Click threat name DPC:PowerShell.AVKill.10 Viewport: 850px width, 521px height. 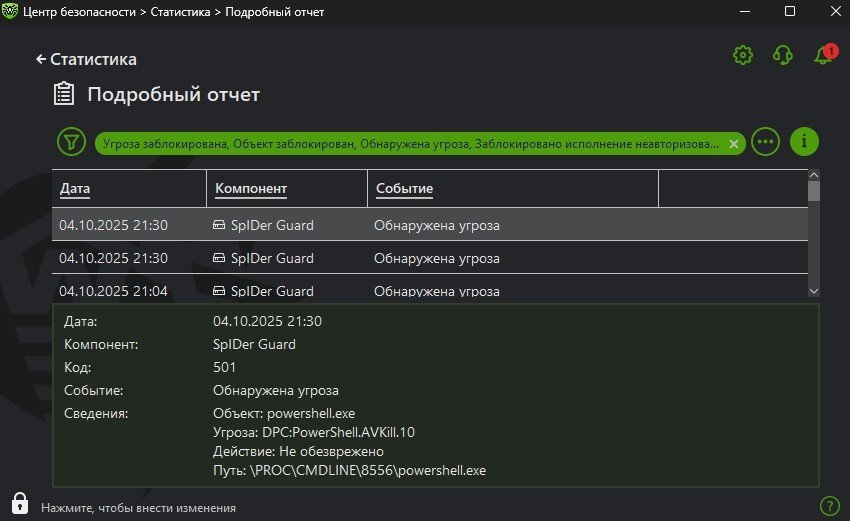pos(338,432)
